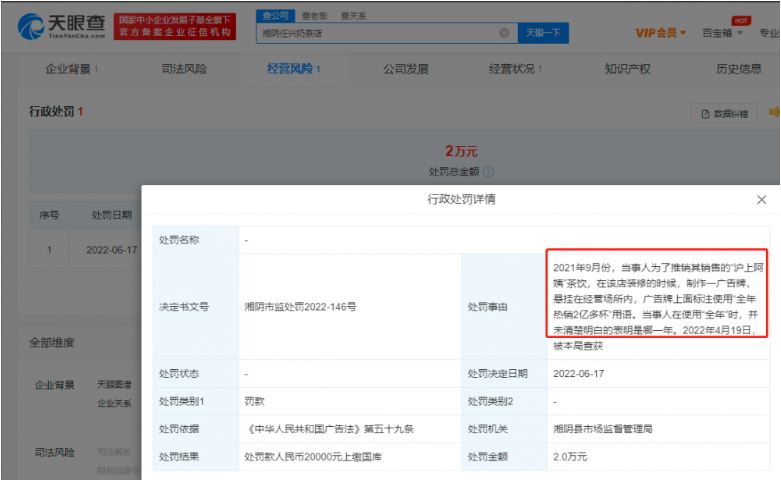This screenshot has width=781, height=481.
Task: Click the 行政处罚 section heading
Action: coord(51,111)
